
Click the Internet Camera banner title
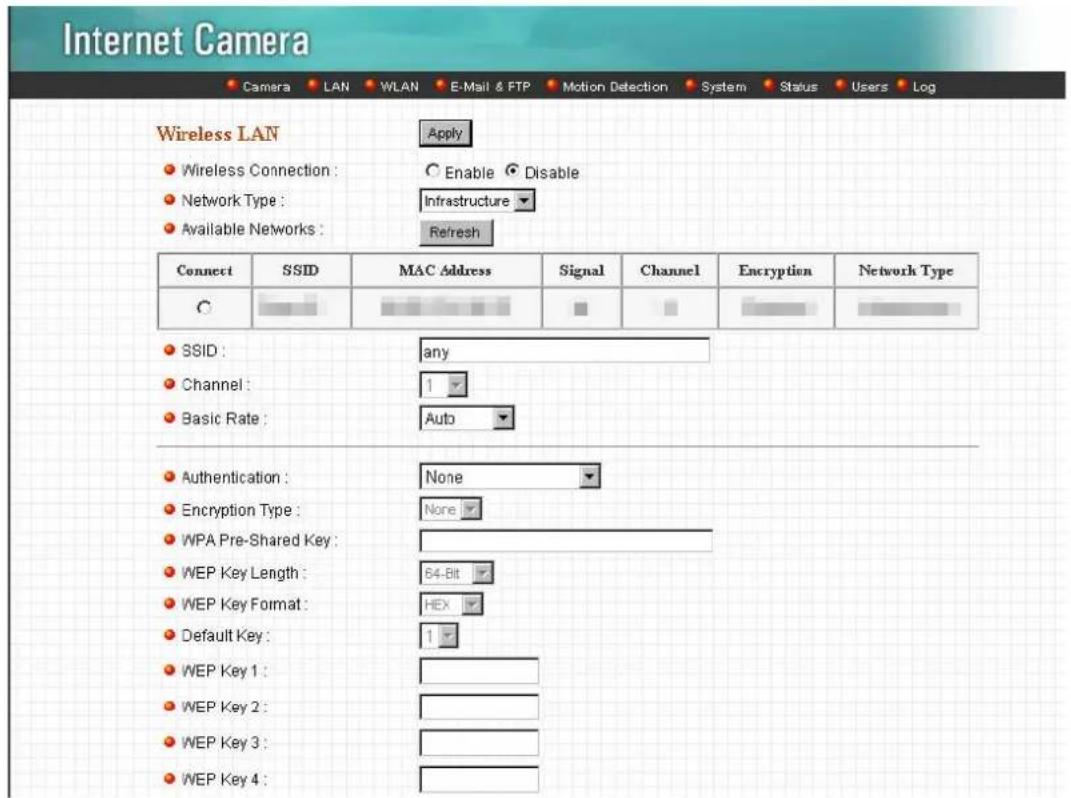[186, 40]
